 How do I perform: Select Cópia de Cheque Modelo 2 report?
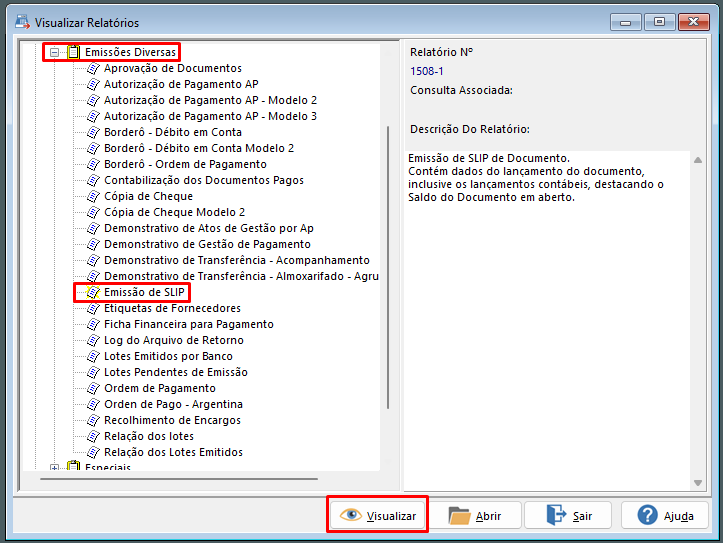click(x=175, y=212)
